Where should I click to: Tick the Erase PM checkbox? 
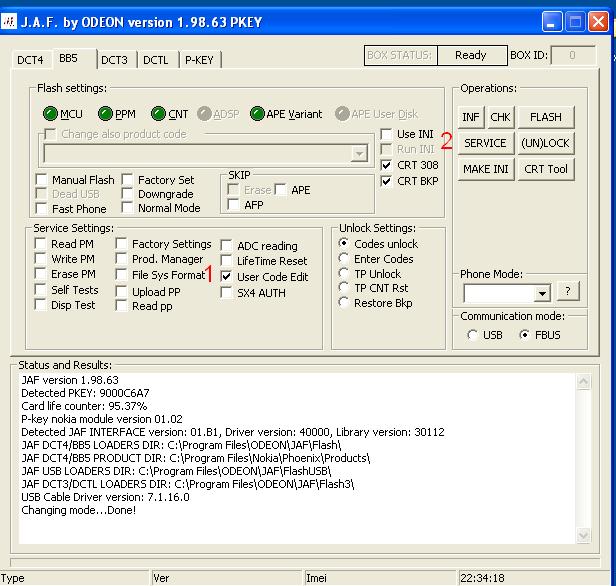click(x=40, y=273)
